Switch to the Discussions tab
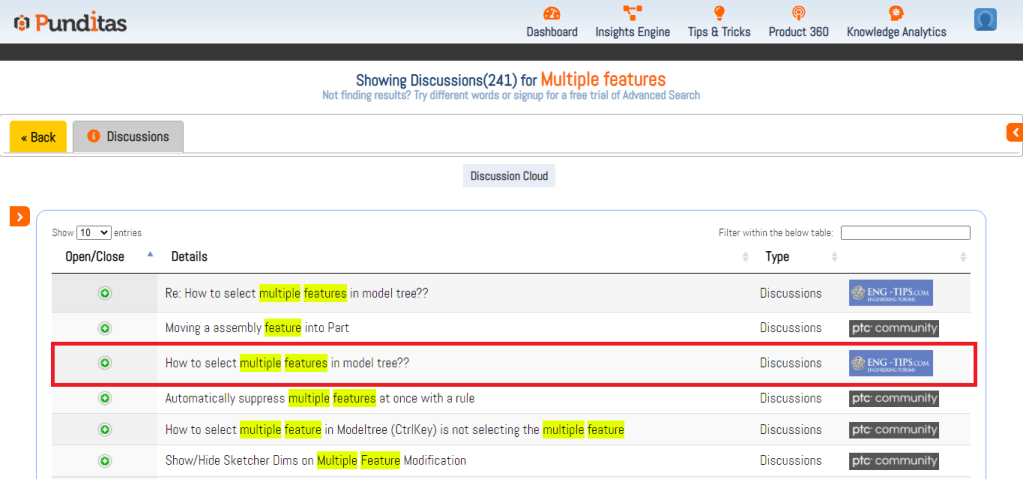The width and height of the screenshot is (1023, 479). (x=128, y=137)
